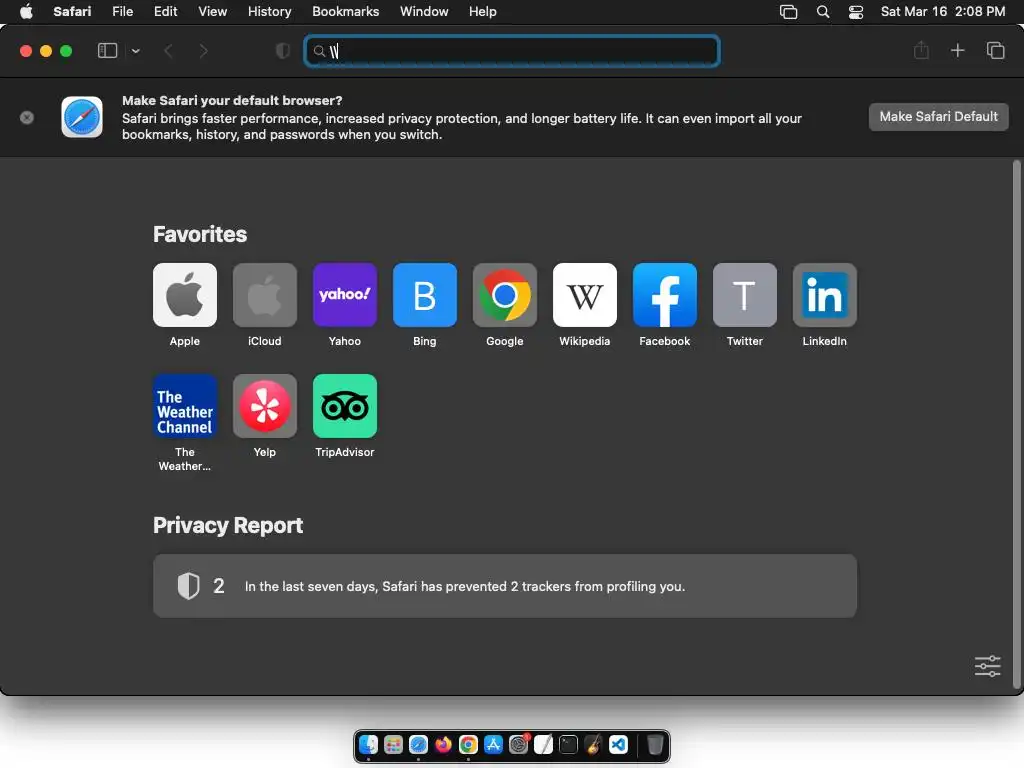
Task: Launch Visual Studio Code from the Dock
Action: tap(618, 744)
